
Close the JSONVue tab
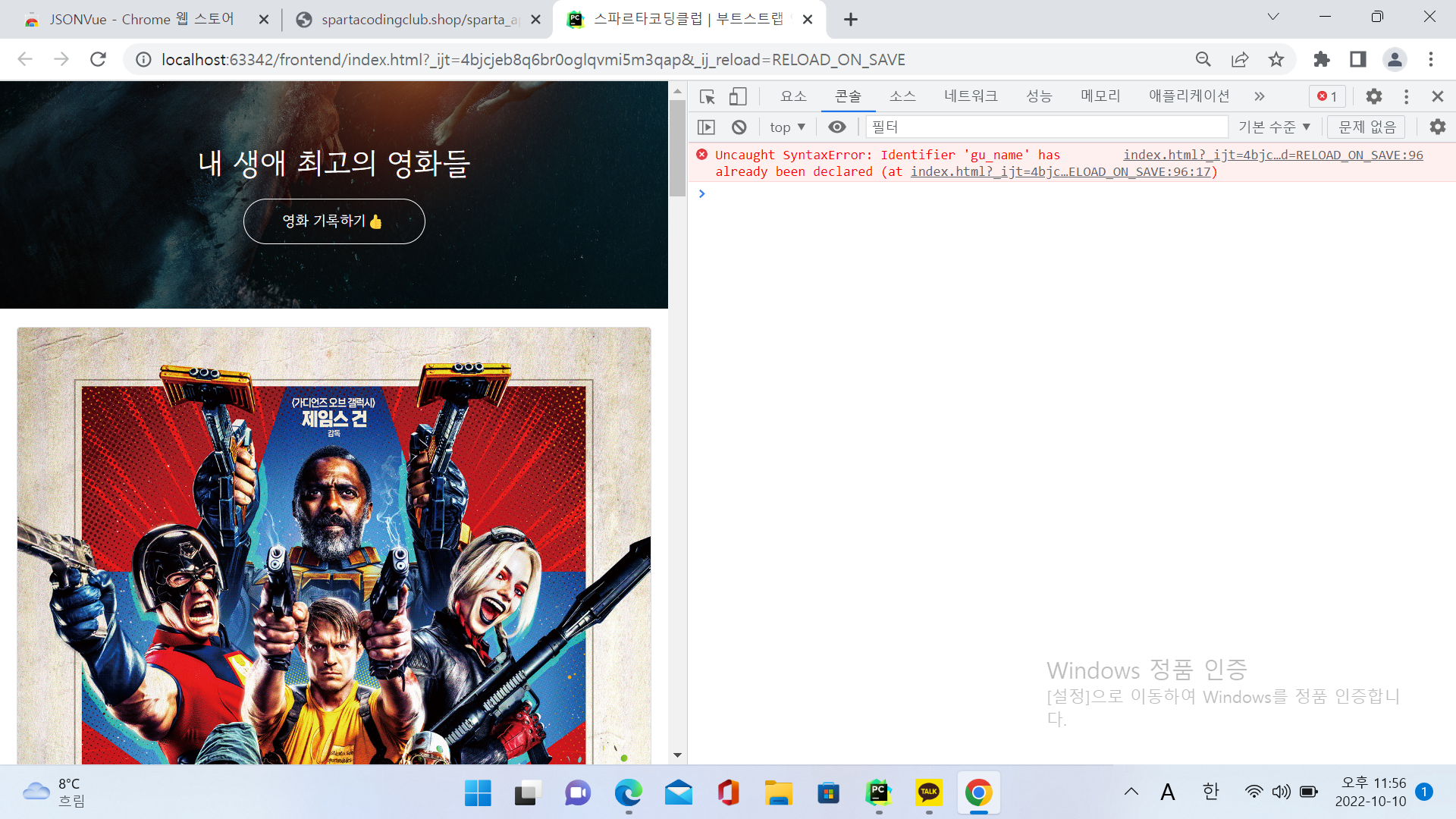(x=263, y=20)
